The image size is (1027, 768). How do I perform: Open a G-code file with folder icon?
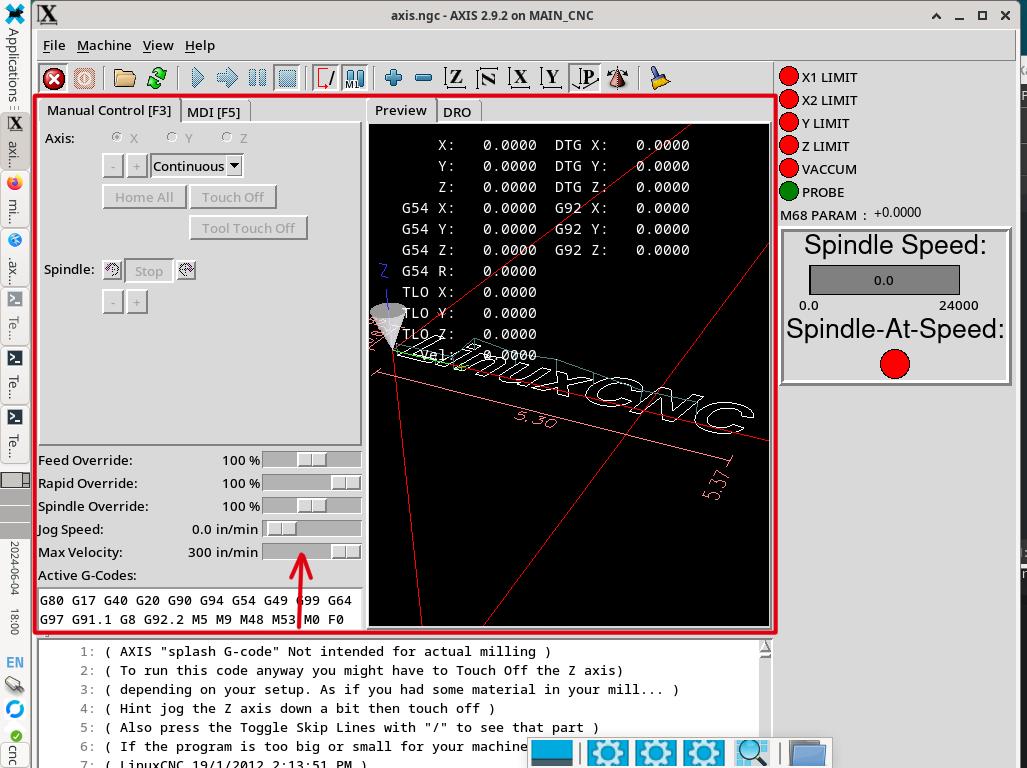click(124, 79)
